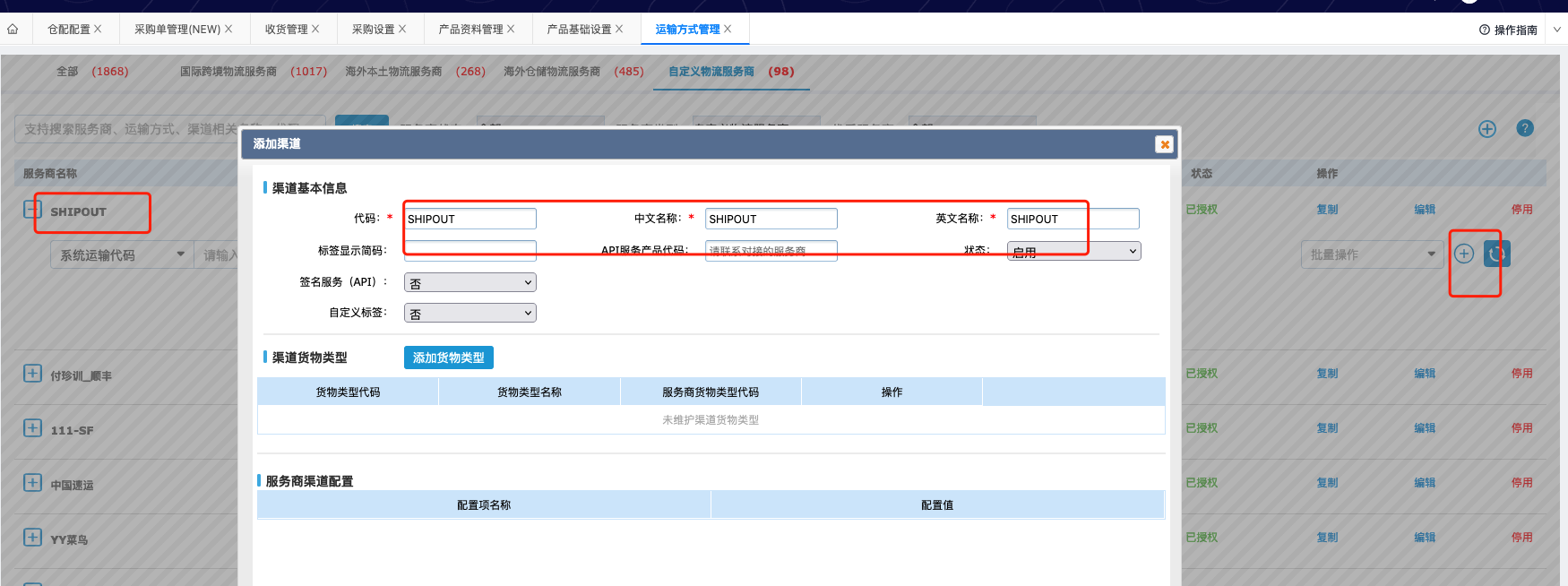Focus the API服务产品代码 input field
Screen dimensions: 1568x586
pos(771,250)
